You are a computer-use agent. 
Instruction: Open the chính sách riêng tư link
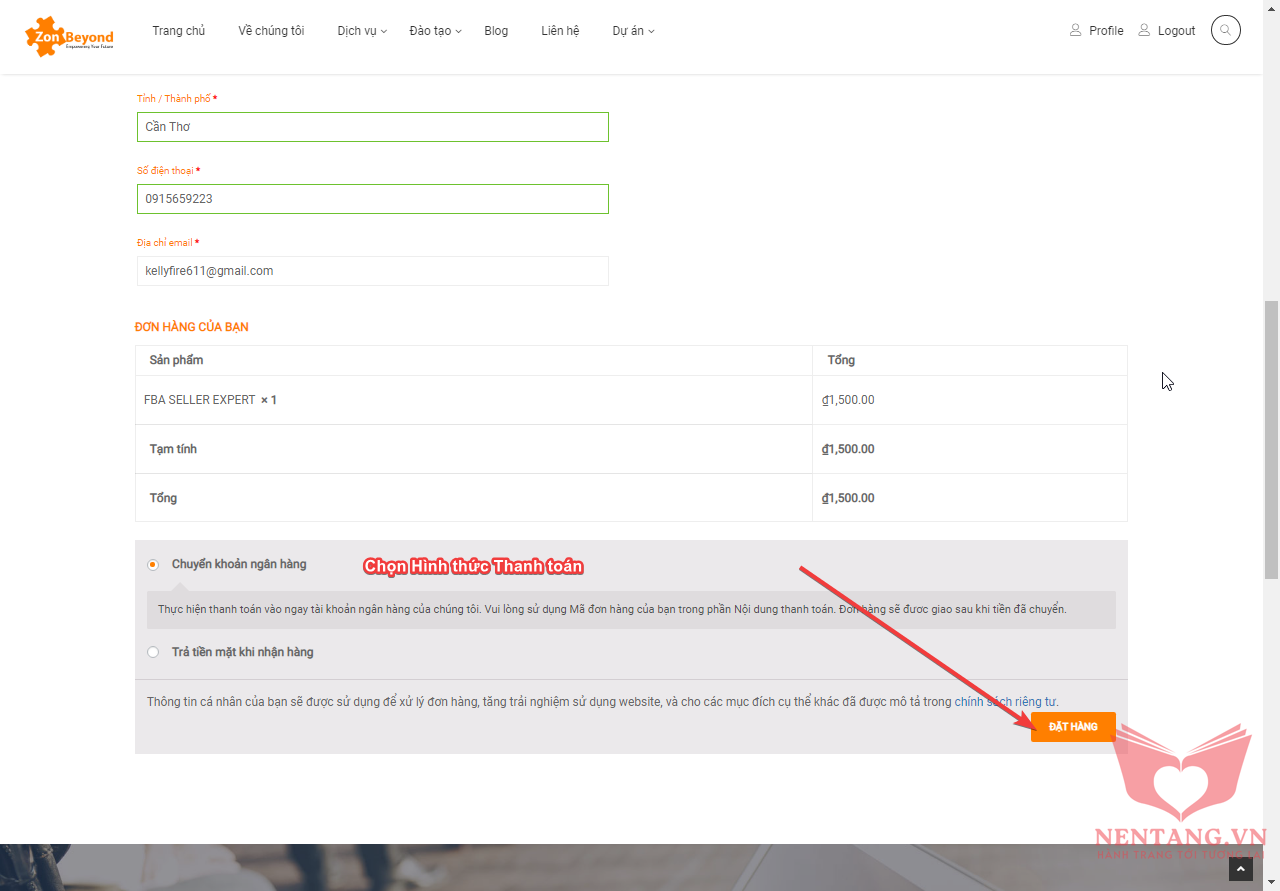tap(1005, 702)
